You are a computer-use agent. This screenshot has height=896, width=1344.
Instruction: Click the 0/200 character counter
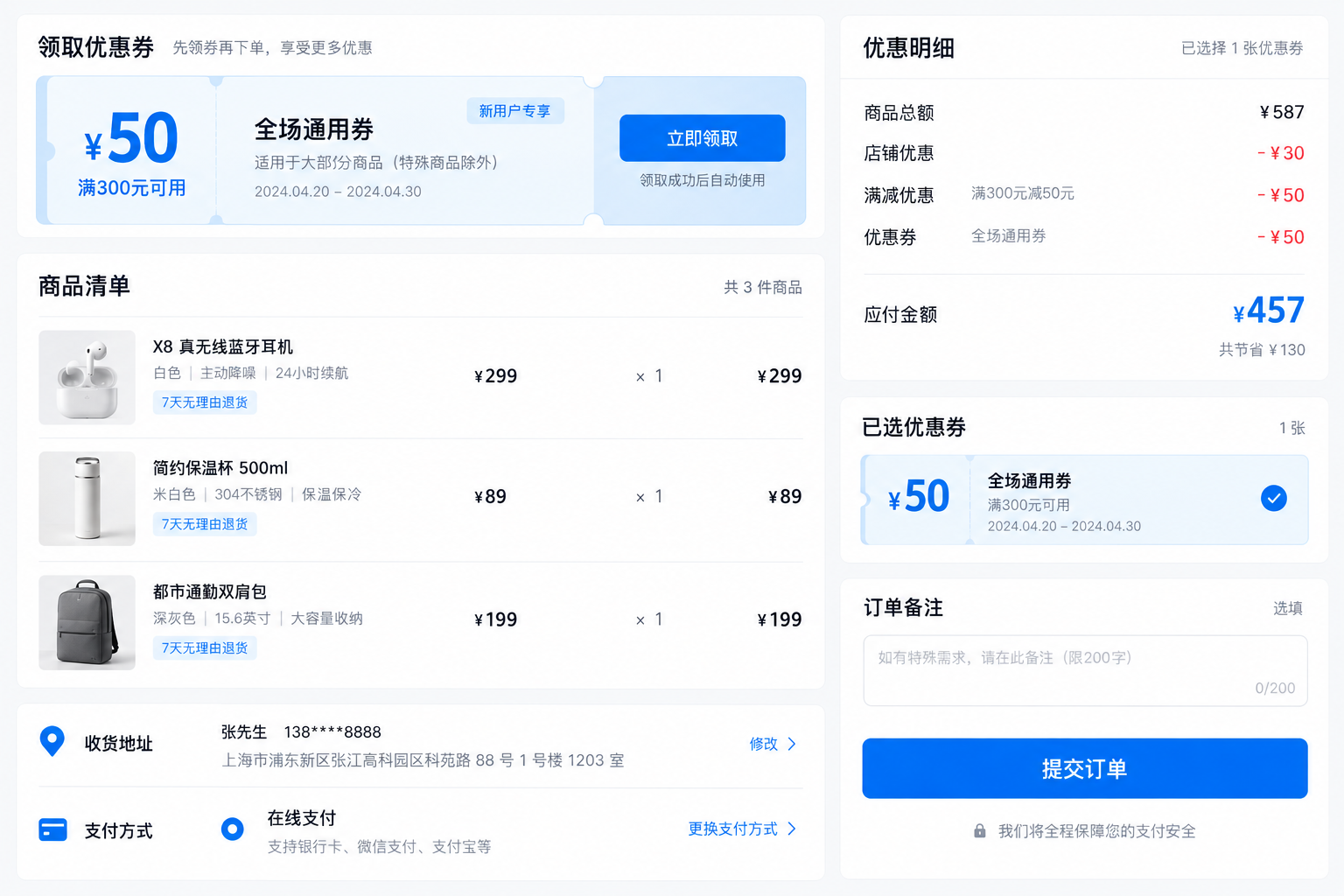[1275, 689]
